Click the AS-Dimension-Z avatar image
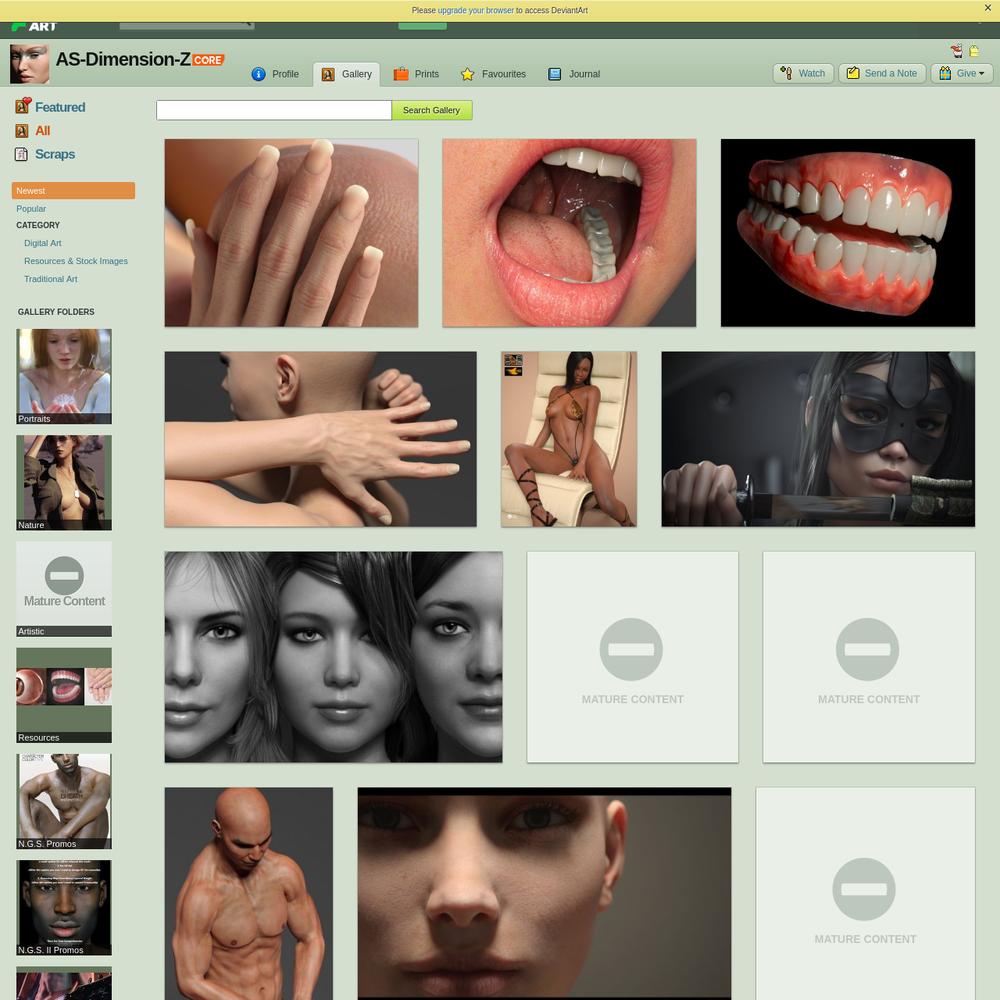1000x1000 pixels. pyautogui.click(x=29, y=64)
